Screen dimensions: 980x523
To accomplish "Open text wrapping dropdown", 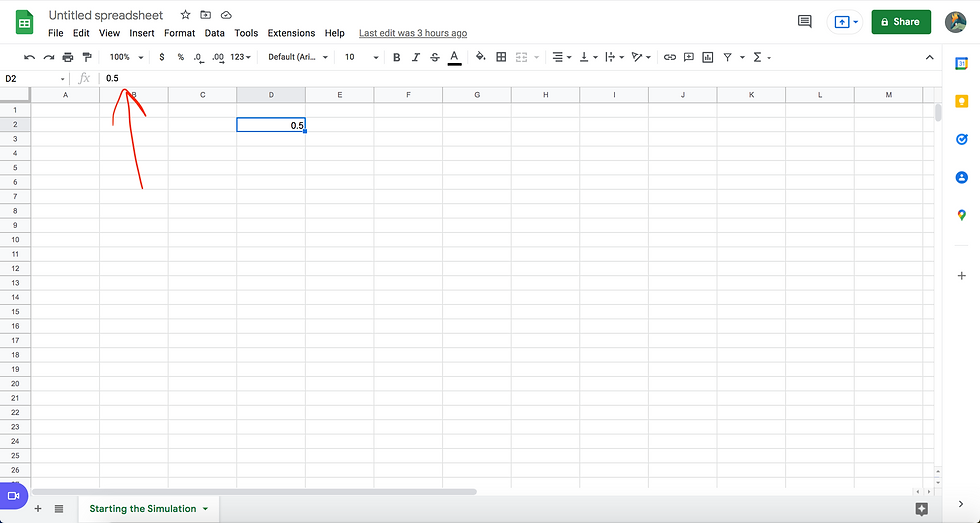I will click(x=614, y=57).
